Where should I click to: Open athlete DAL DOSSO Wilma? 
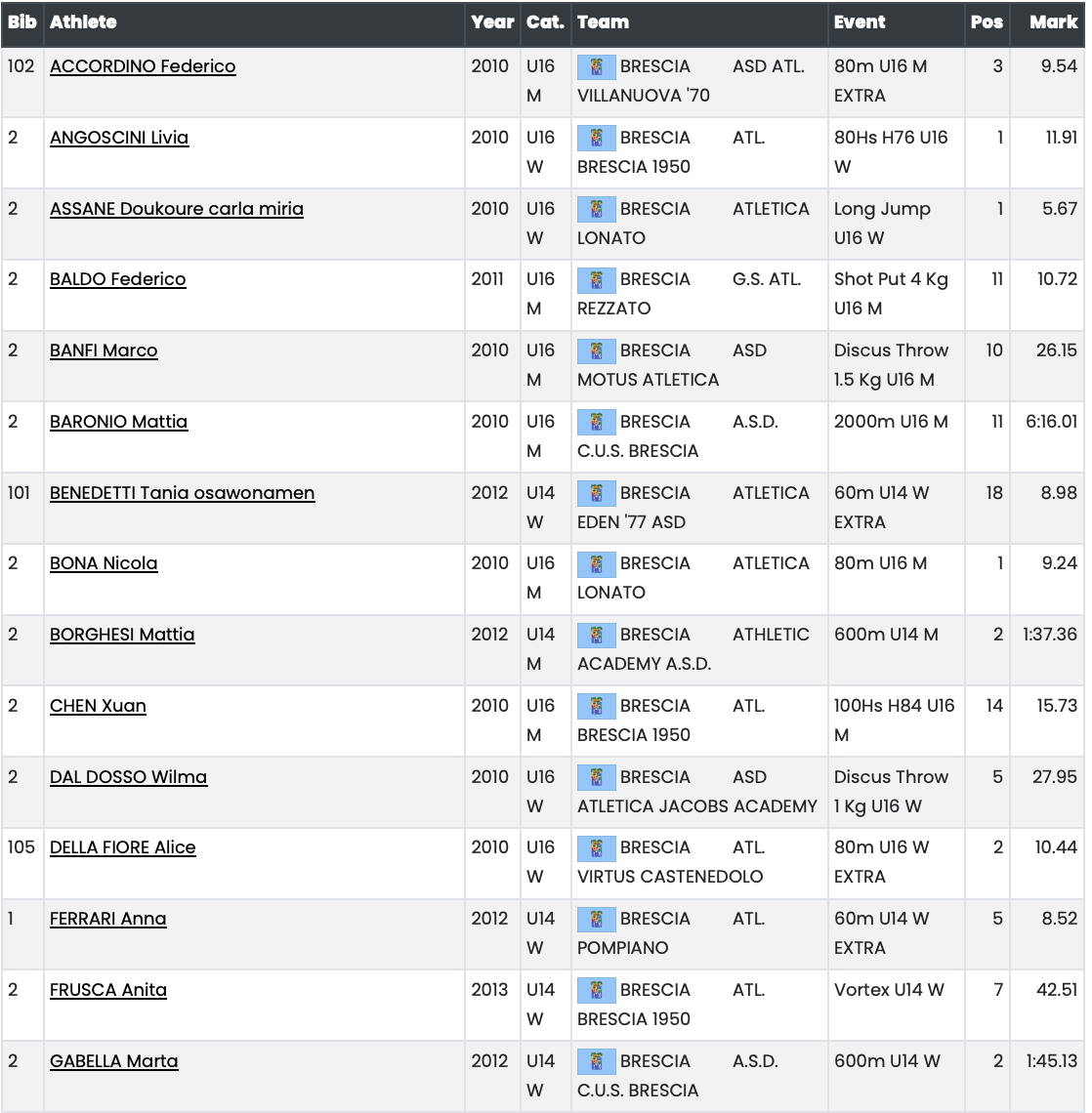click(x=129, y=776)
